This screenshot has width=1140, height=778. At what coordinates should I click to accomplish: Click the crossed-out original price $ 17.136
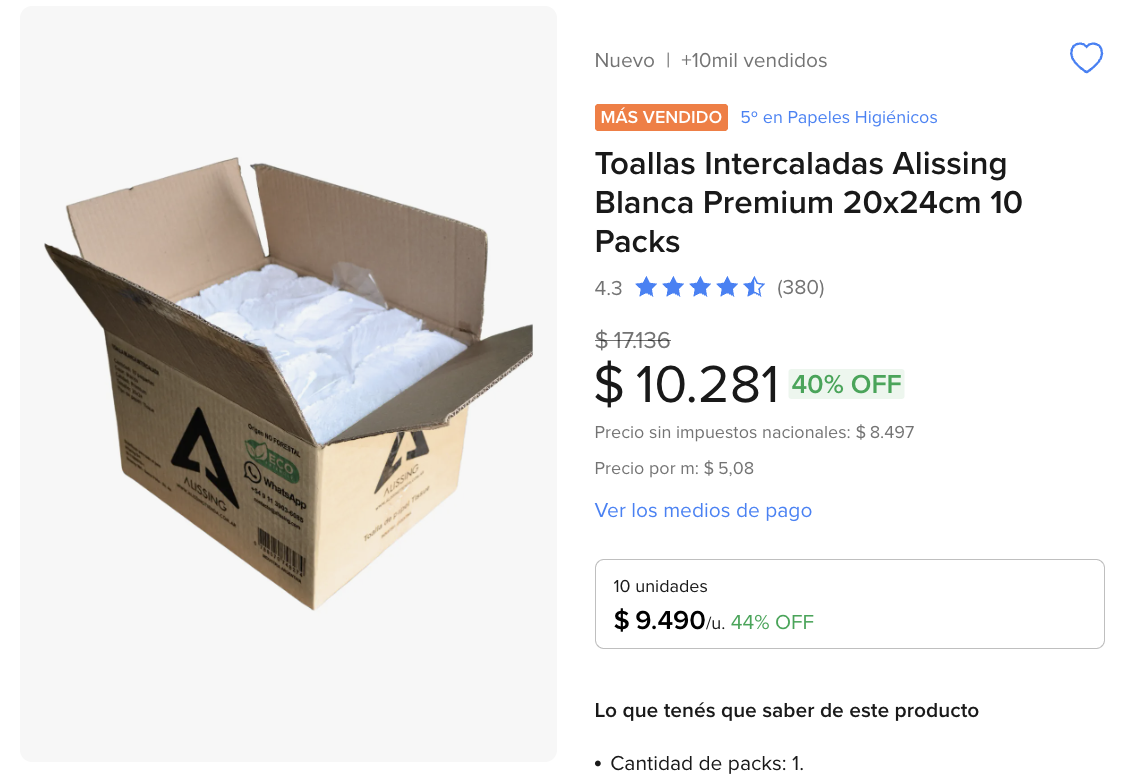coord(632,340)
